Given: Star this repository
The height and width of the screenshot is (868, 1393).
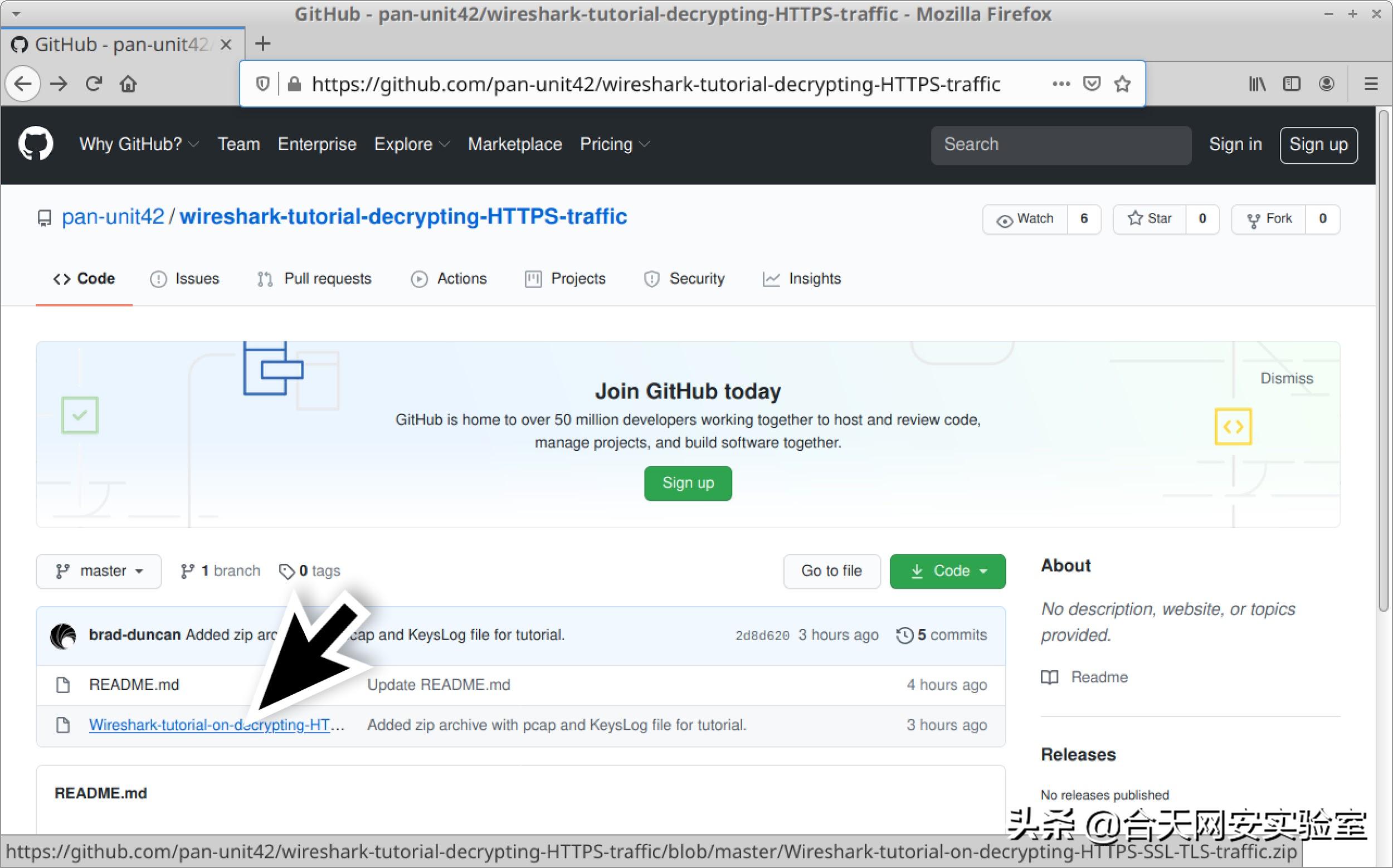Looking at the screenshot, I should point(1150,219).
